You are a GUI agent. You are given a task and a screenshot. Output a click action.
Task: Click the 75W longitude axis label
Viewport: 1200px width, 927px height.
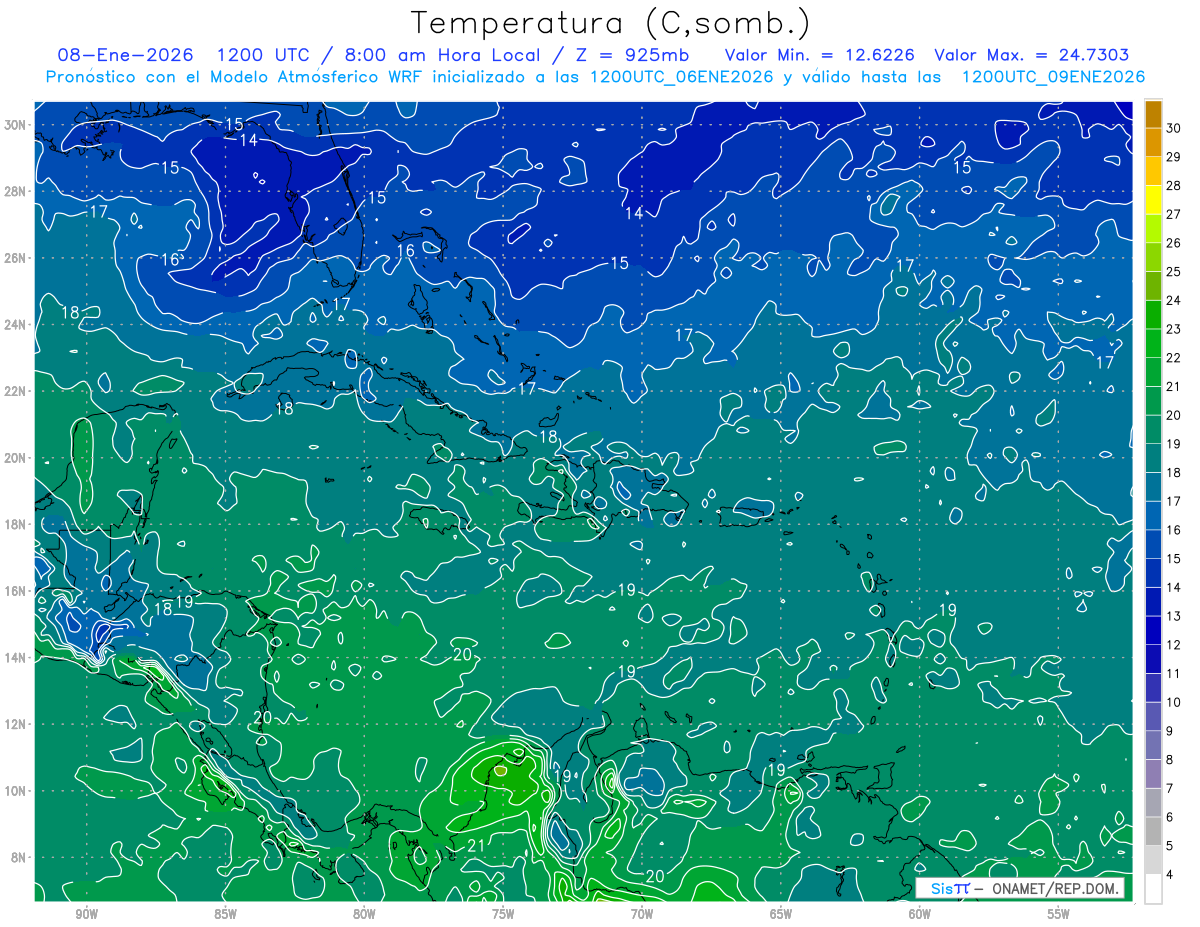503,914
